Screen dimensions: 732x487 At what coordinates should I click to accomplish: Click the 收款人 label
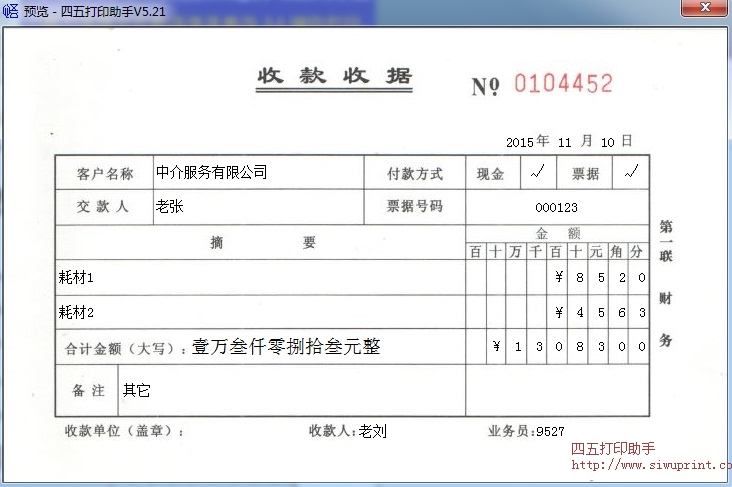tap(333, 431)
